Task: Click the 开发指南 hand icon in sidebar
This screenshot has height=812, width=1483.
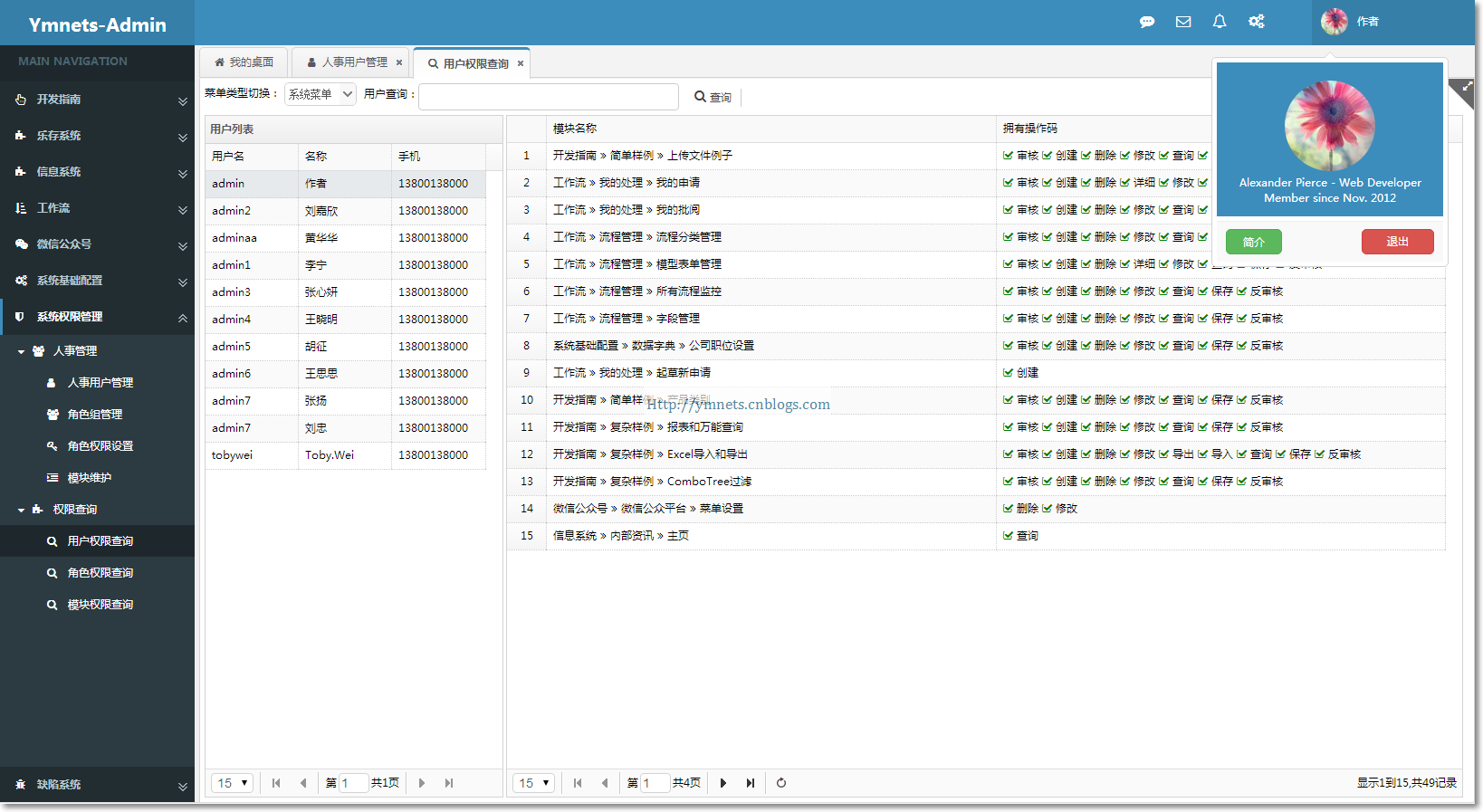Action: [20, 100]
